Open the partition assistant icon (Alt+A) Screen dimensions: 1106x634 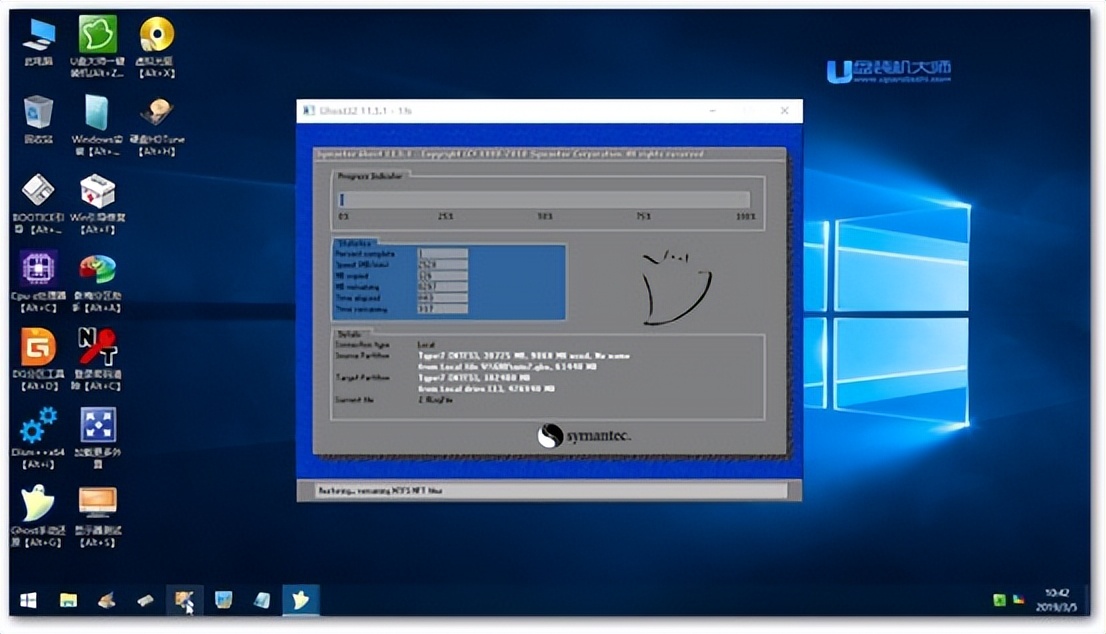click(x=97, y=281)
